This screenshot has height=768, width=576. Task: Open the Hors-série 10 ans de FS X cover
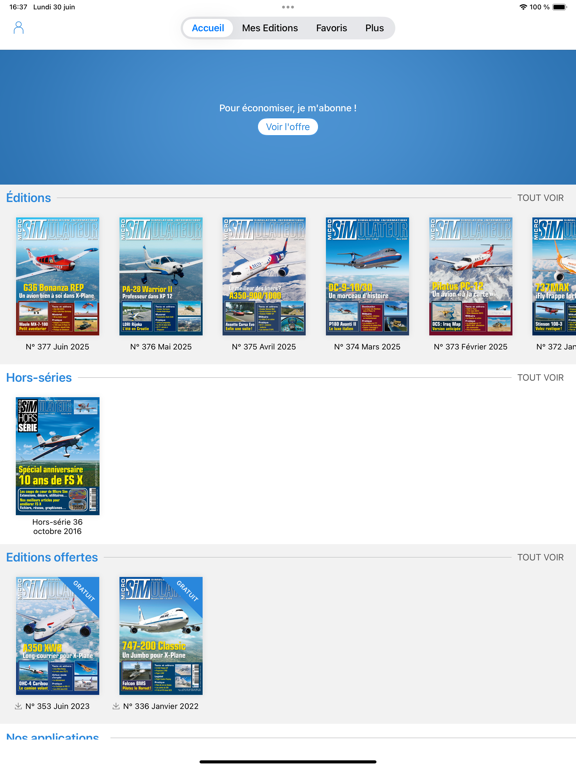pos(57,456)
